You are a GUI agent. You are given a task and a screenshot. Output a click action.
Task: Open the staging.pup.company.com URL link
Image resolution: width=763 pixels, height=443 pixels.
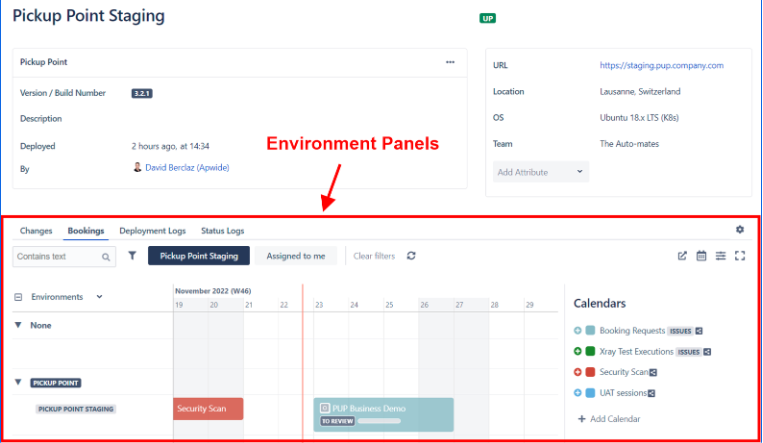click(x=661, y=65)
